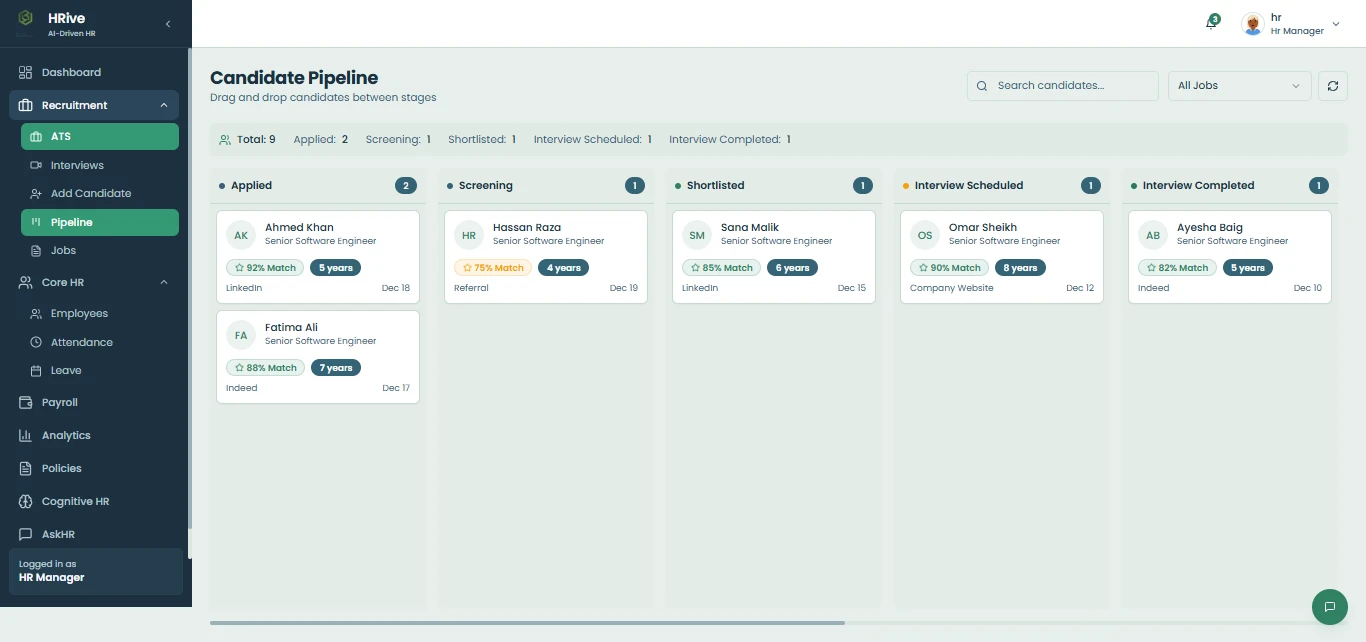Open Analytics in the sidebar
Screen dimensions: 1366x642
click(x=94, y=435)
